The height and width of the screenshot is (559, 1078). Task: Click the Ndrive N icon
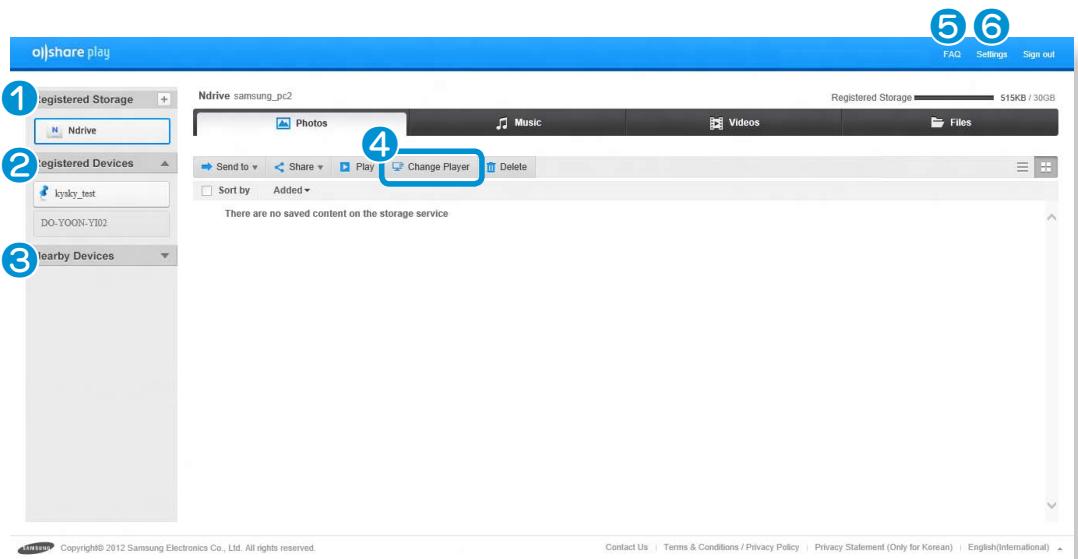pos(54,131)
